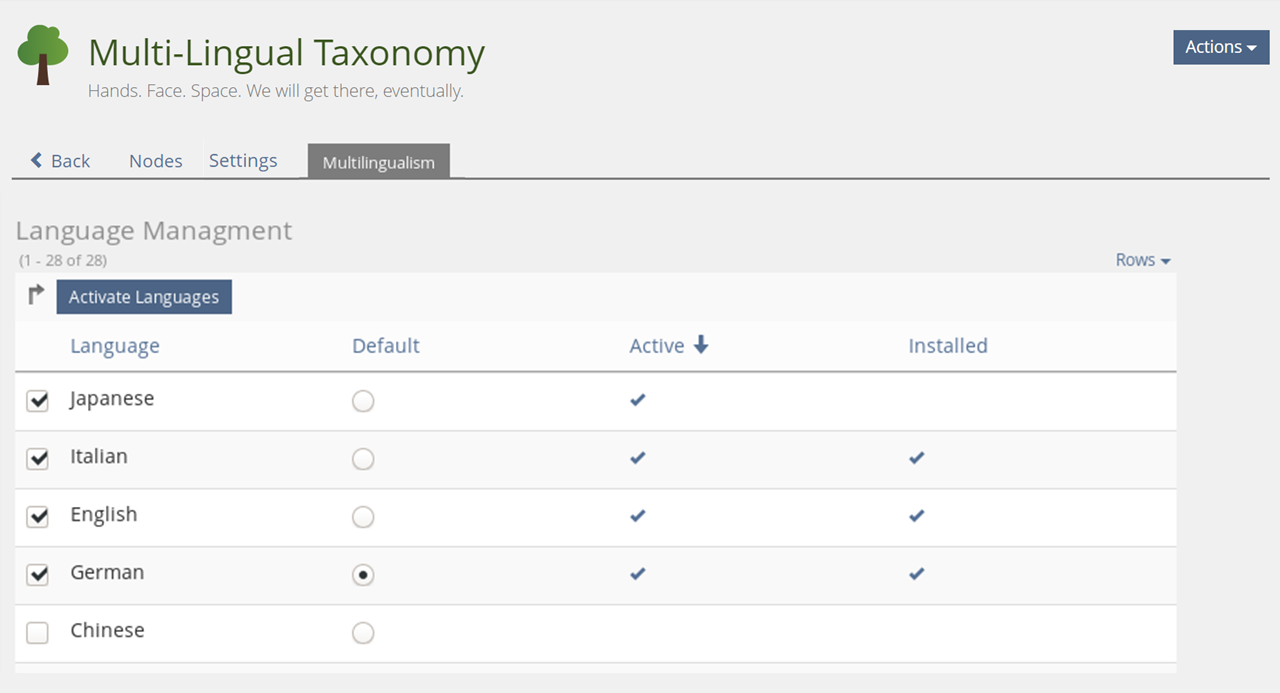Image resolution: width=1280 pixels, height=693 pixels.
Task: Select the German default radio button
Action: pyautogui.click(x=363, y=575)
